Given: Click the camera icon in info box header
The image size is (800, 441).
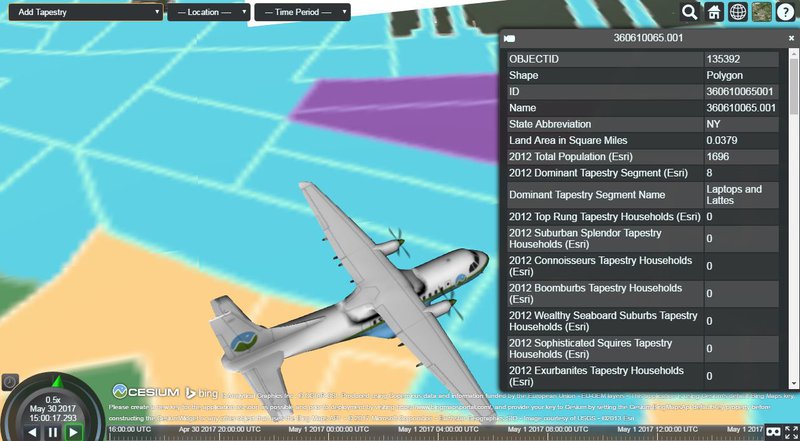Looking at the screenshot, I should 509,38.
